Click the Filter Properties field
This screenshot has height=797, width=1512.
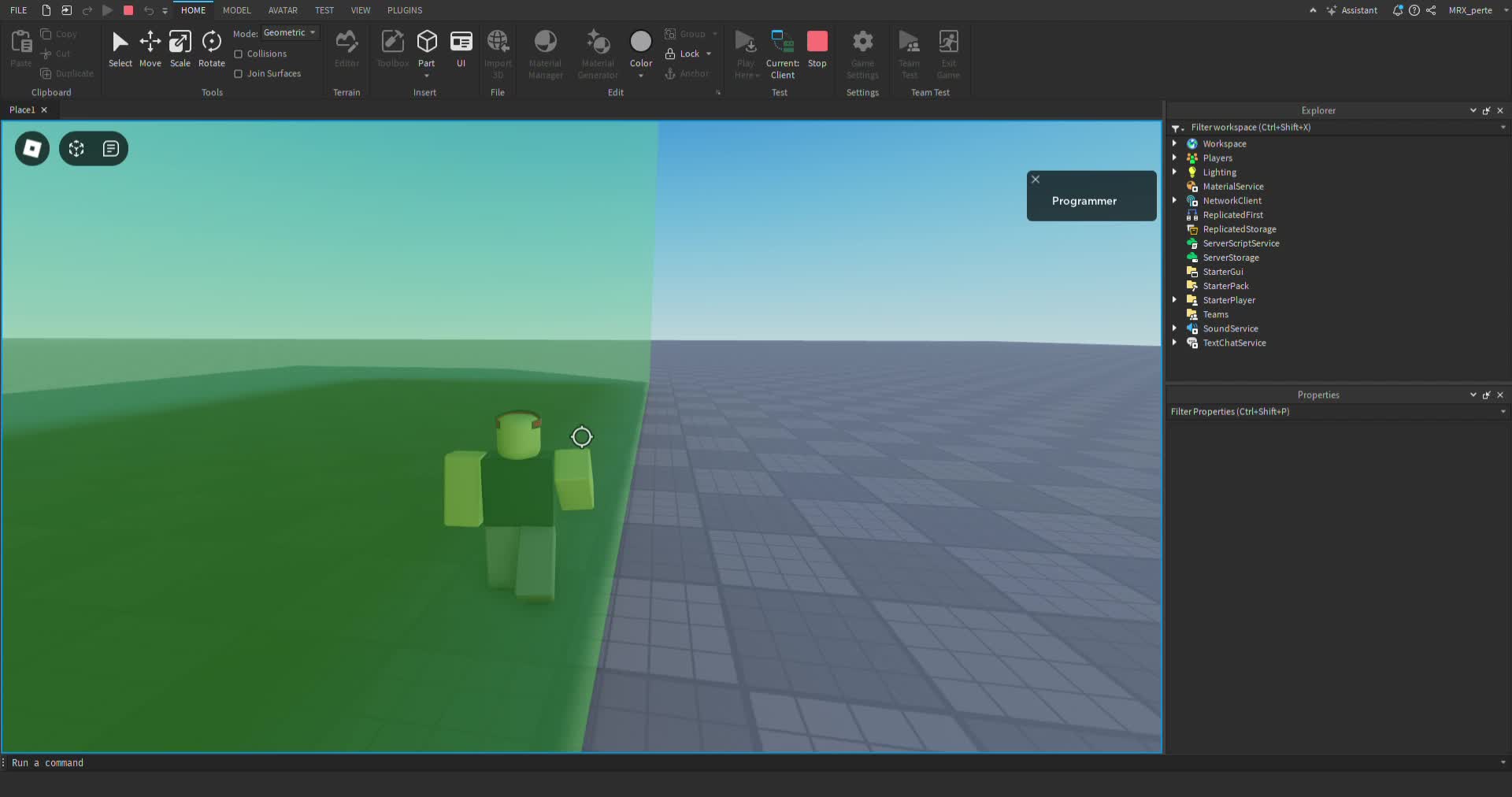coord(1339,411)
